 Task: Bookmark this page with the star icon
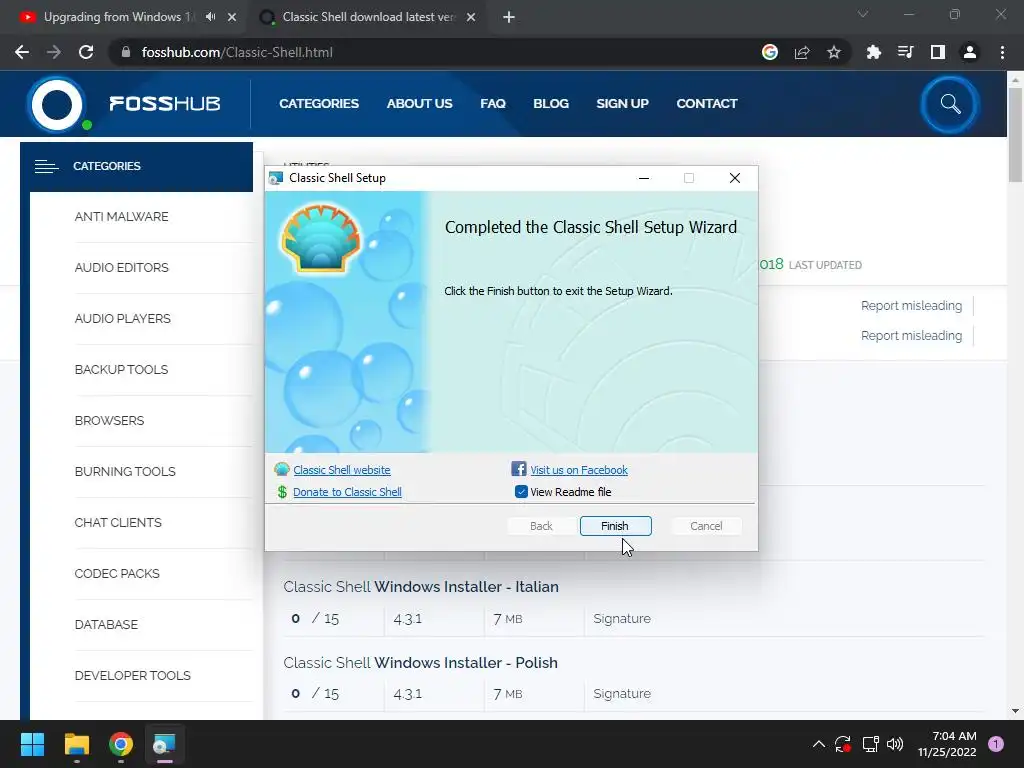(x=834, y=52)
